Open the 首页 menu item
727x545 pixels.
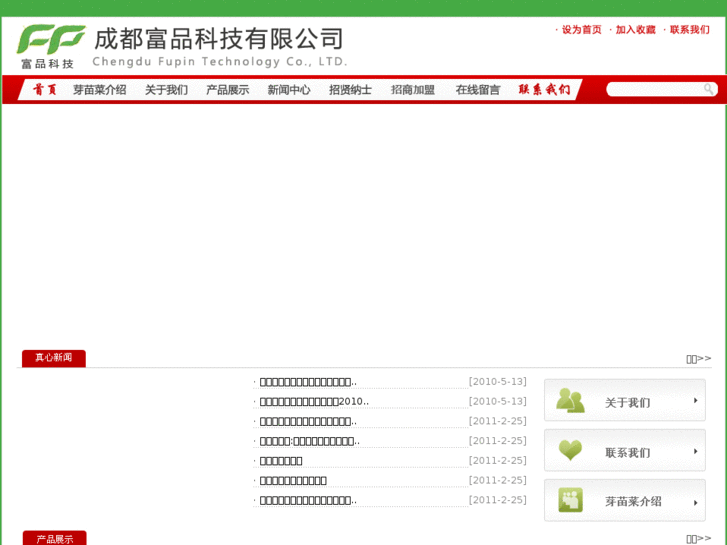pos(45,90)
